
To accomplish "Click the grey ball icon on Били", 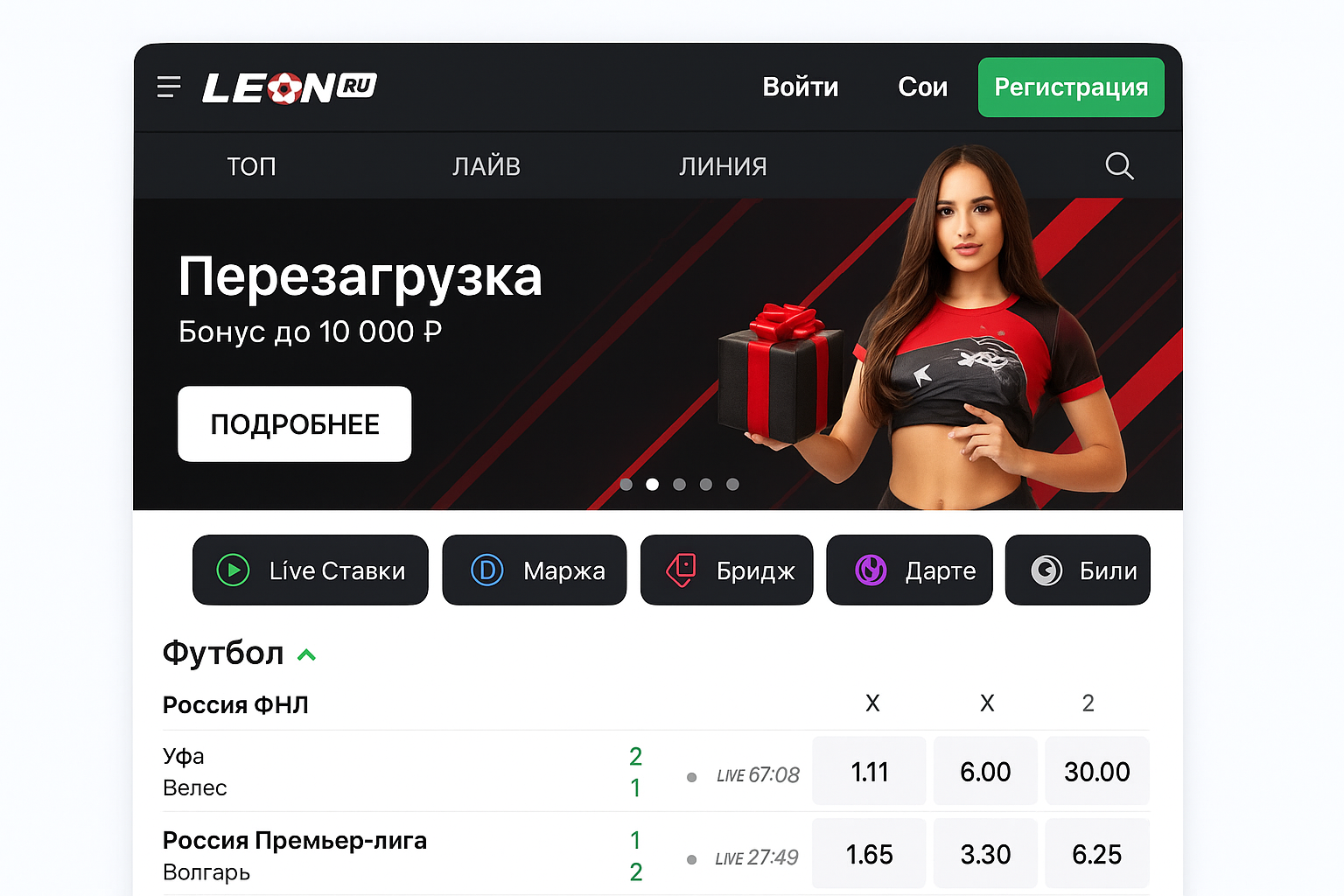I will coord(1046,570).
